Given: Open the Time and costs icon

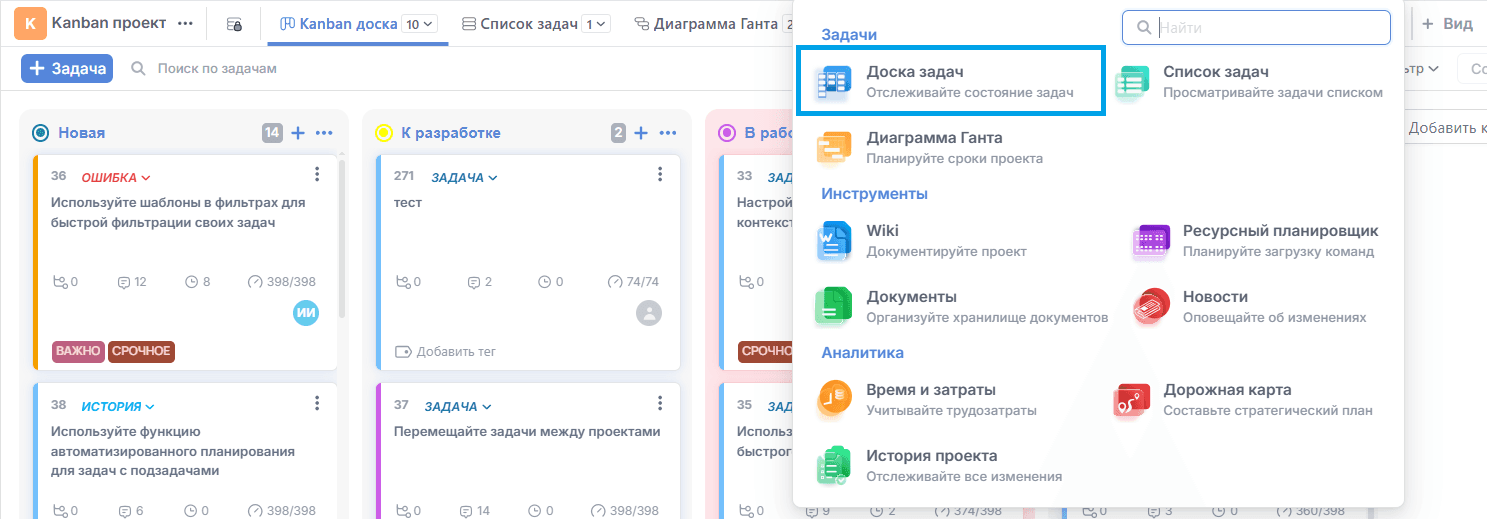Looking at the screenshot, I should point(833,399).
